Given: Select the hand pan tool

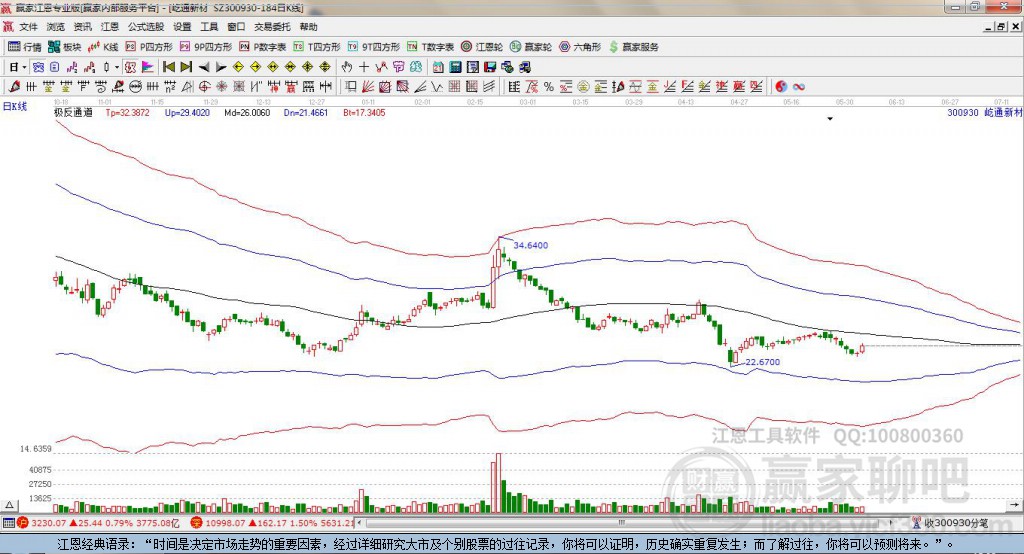Looking at the screenshot, I should coord(347,67).
